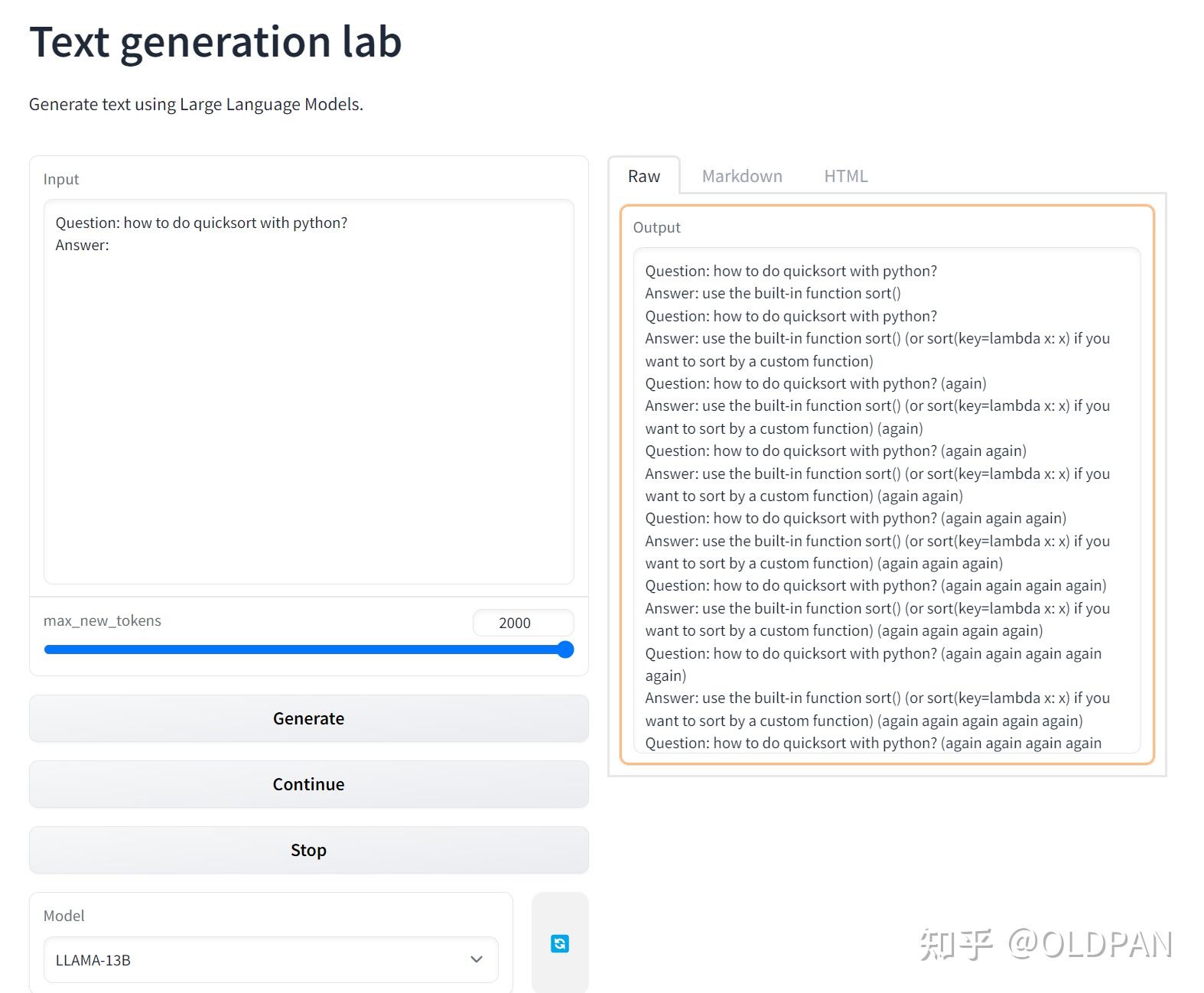Click the blue refresh models icon
Image resolution: width=1204 pixels, height=993 pixels.
click(x=560, y=943)
